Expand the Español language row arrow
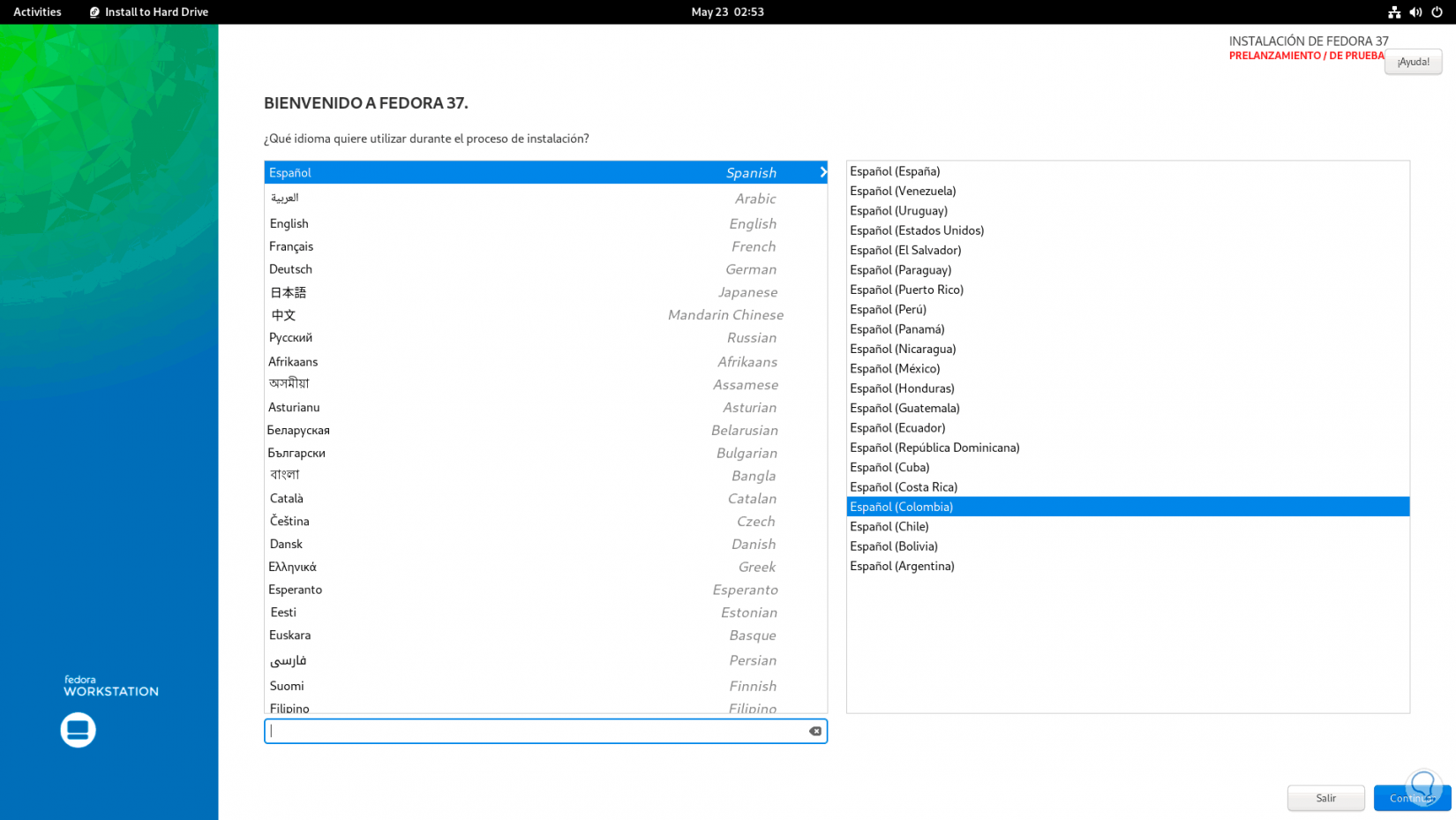 click(822, 172)
